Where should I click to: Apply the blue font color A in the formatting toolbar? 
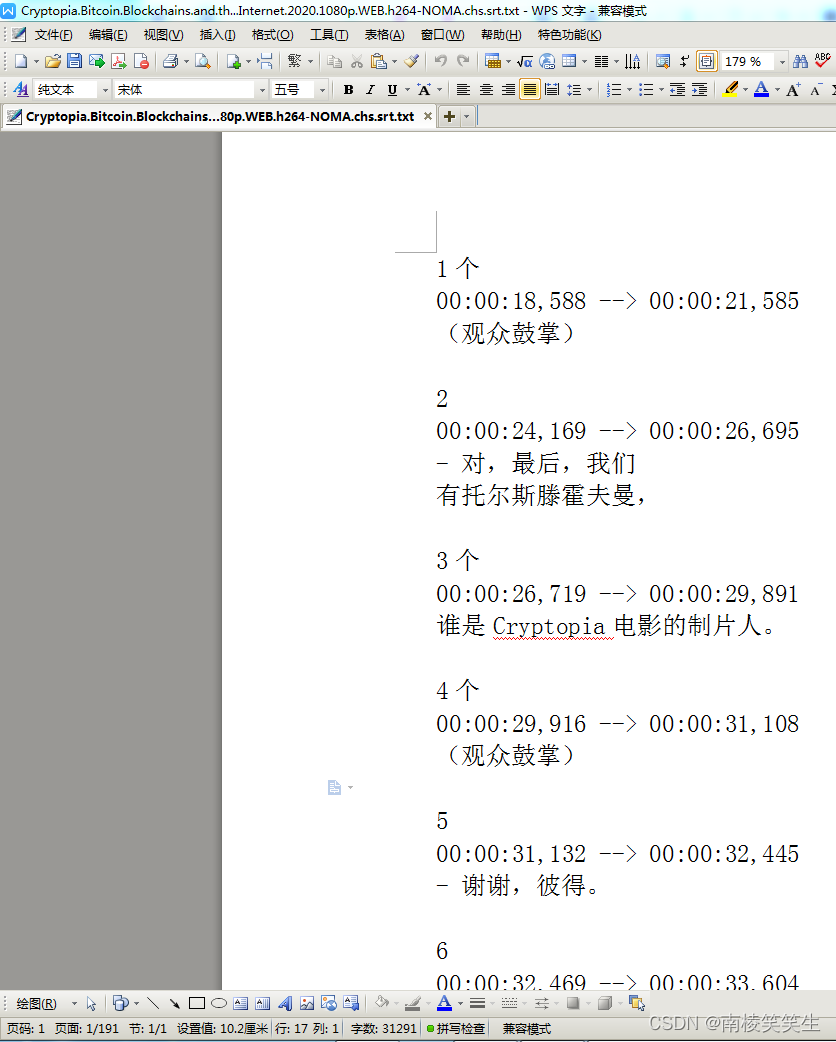(x=762, y=90)
